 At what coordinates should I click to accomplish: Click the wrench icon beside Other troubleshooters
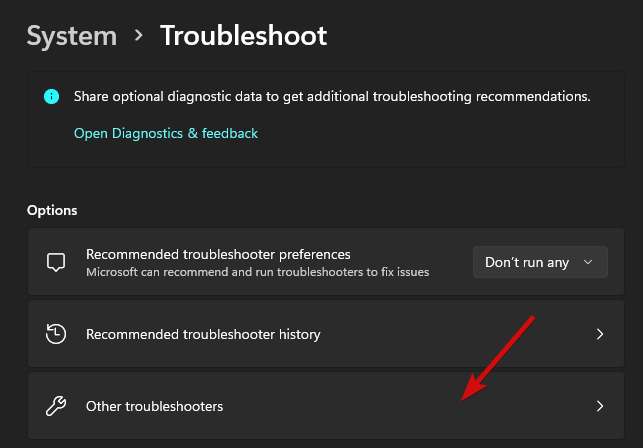[x=56, y=406]
